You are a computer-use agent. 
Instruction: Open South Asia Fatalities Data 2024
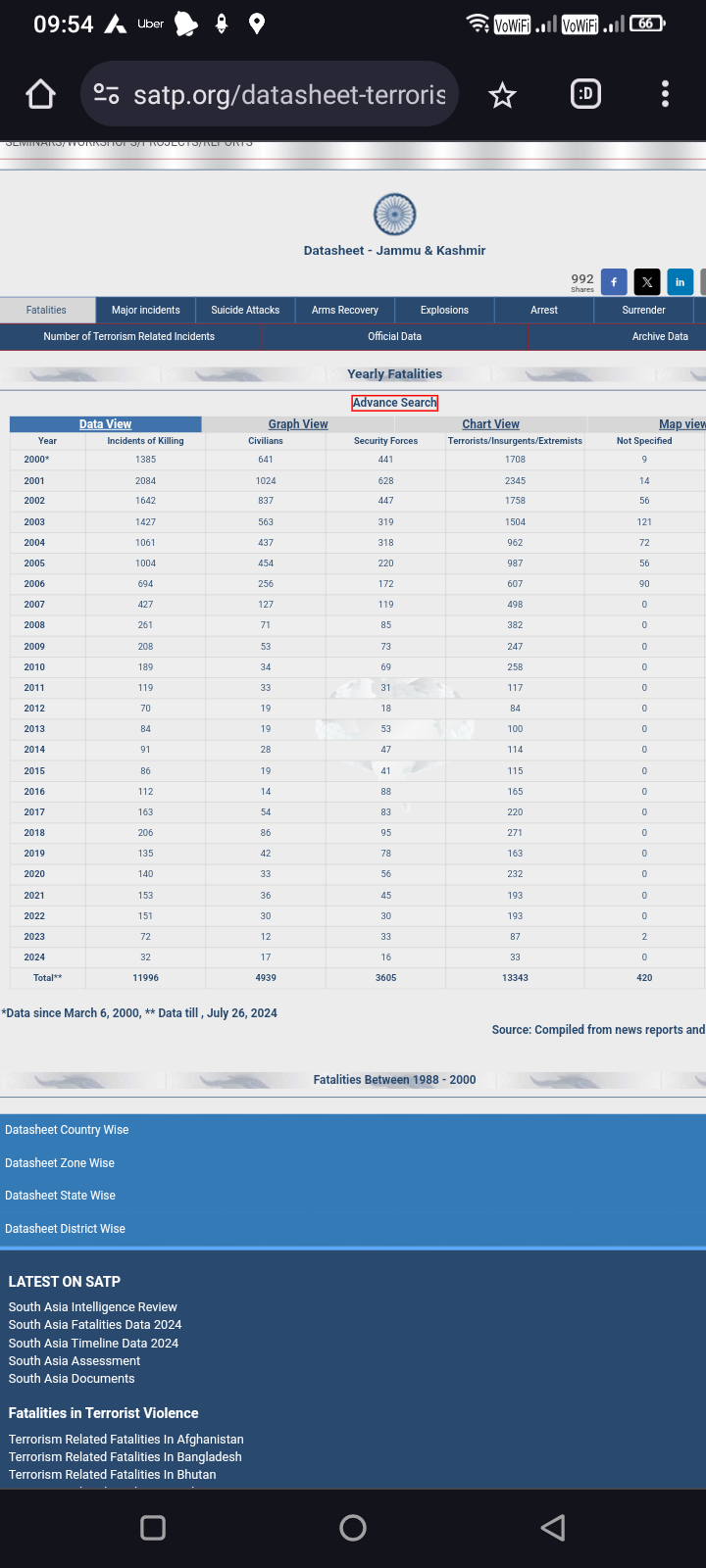pyautogui.click(x=95, y=1325)
